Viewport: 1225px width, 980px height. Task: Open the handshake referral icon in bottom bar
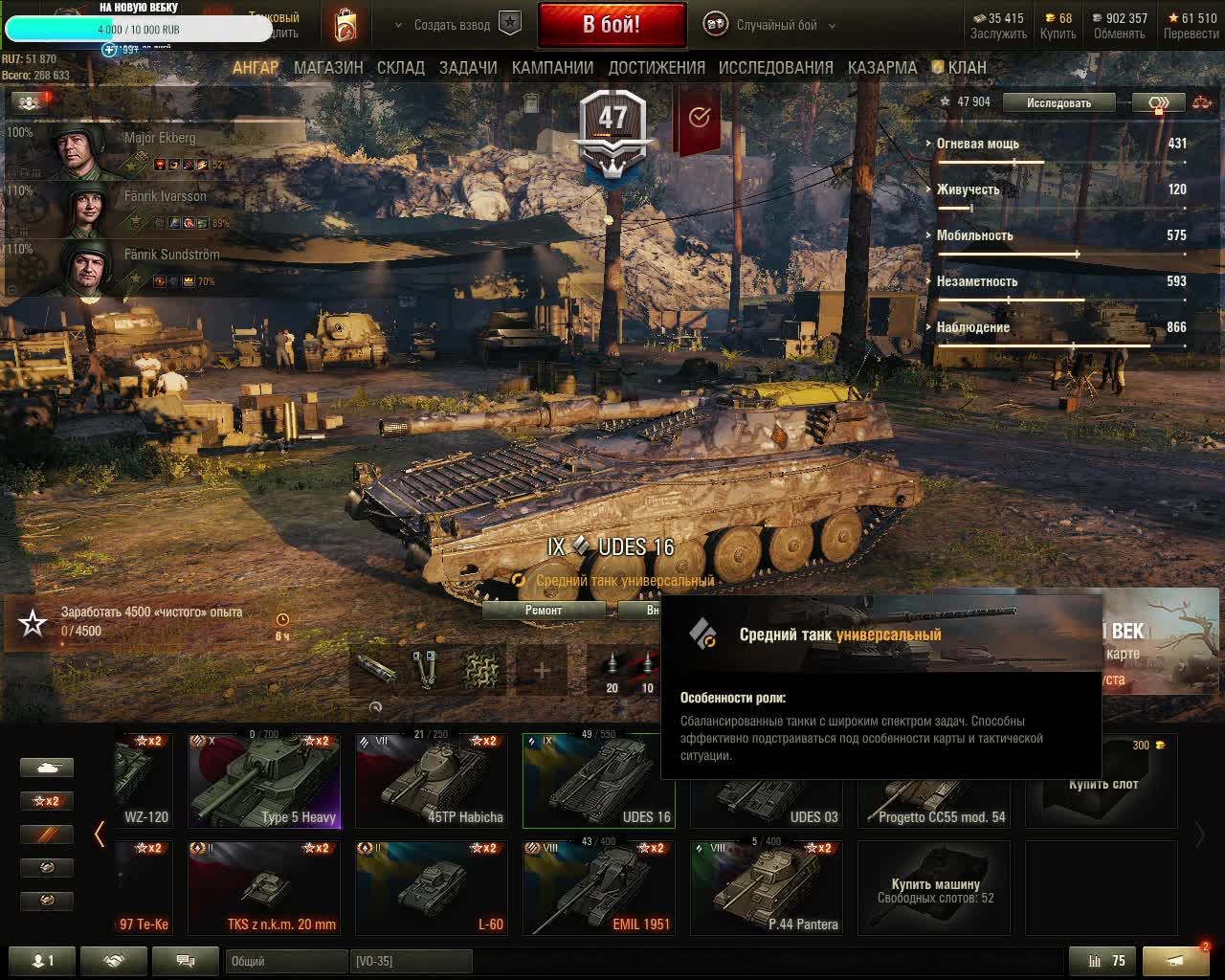tap(114, 961)
